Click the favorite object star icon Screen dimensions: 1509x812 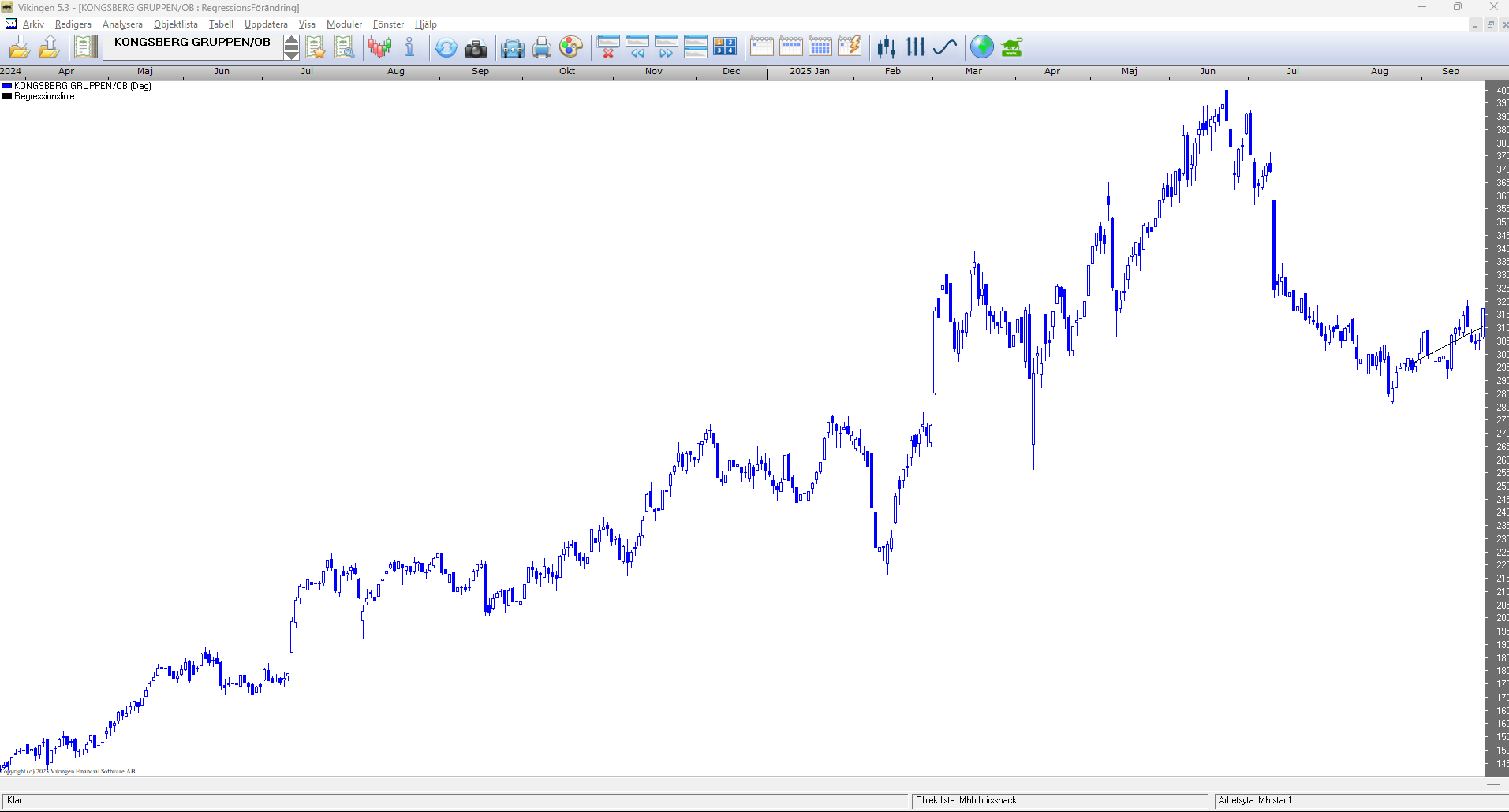click(x=316, y=48)
